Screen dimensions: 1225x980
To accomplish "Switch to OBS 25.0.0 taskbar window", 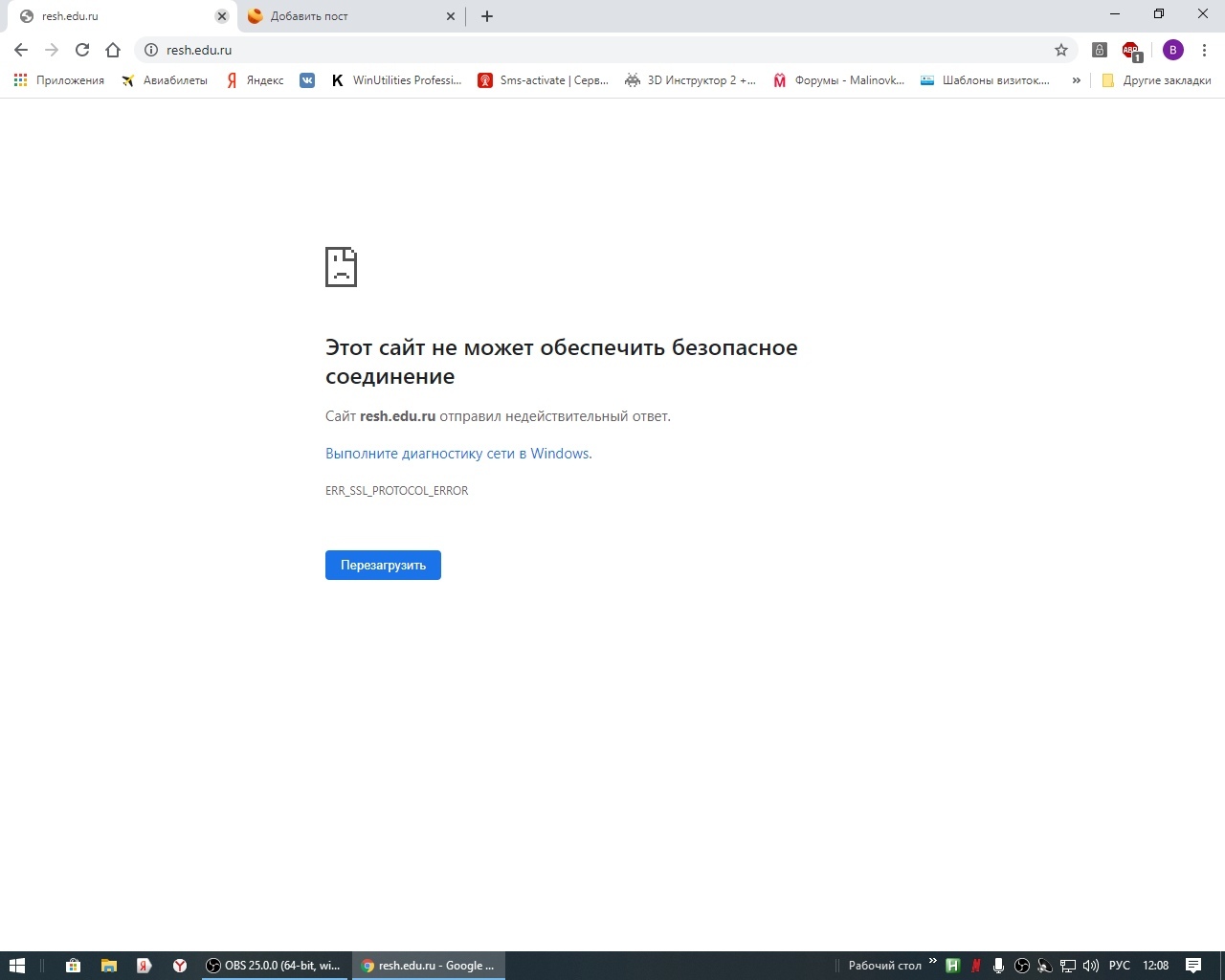I will click(x=275, y=966).
